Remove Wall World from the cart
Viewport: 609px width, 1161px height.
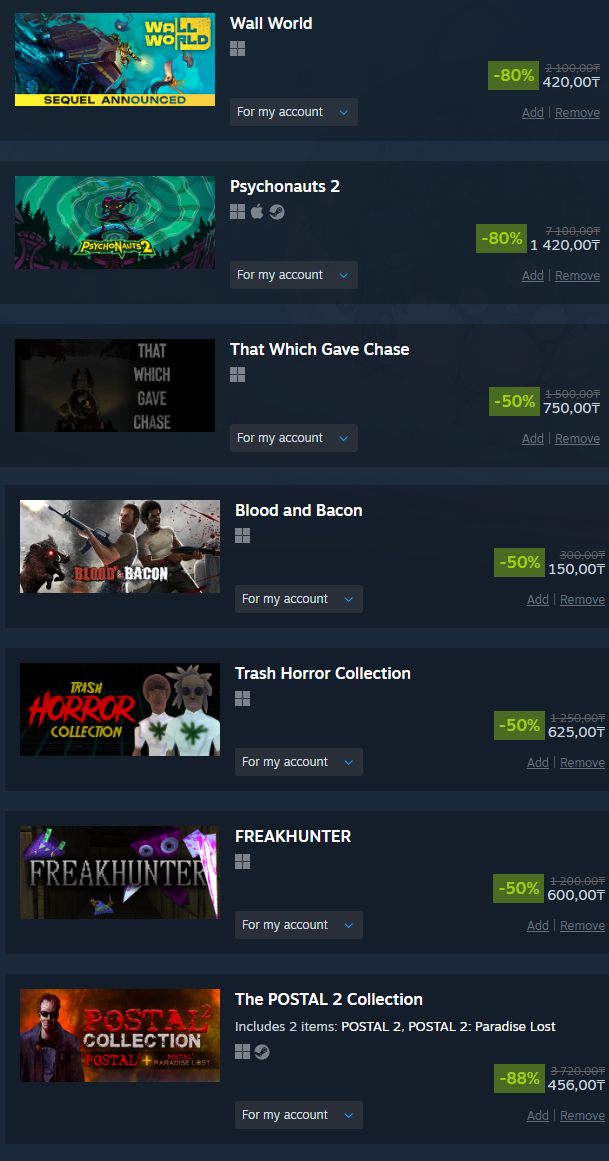tap(577, 113)
